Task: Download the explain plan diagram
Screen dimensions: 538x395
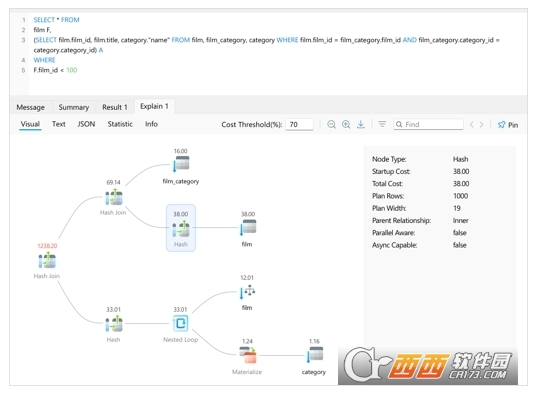Action: tap(361, 125)
